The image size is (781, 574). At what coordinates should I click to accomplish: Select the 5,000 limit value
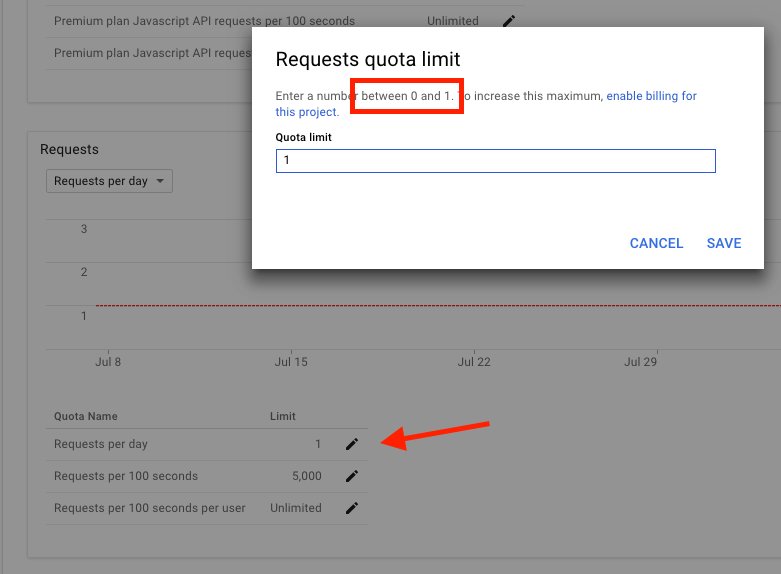point(307,476)
